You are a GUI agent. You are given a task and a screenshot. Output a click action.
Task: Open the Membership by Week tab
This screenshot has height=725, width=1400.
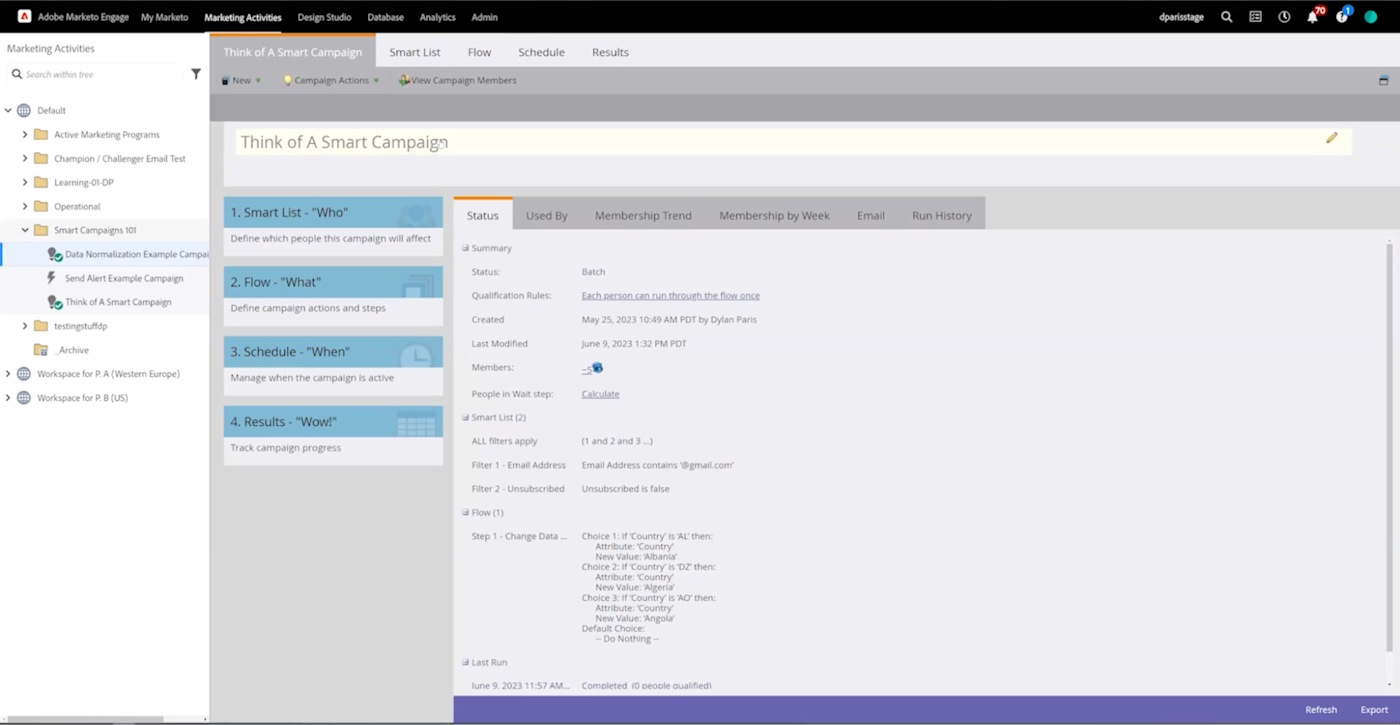[x=774, y=215]
